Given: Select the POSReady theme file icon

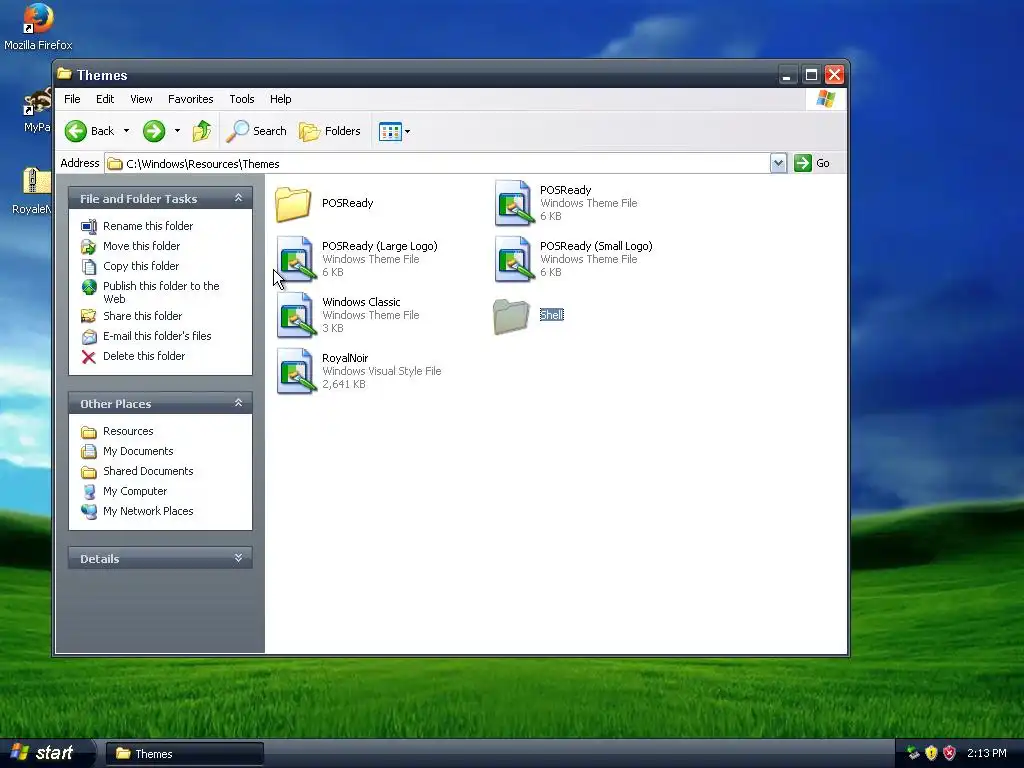Looking at the screenshot, I should tap(513, 203).
